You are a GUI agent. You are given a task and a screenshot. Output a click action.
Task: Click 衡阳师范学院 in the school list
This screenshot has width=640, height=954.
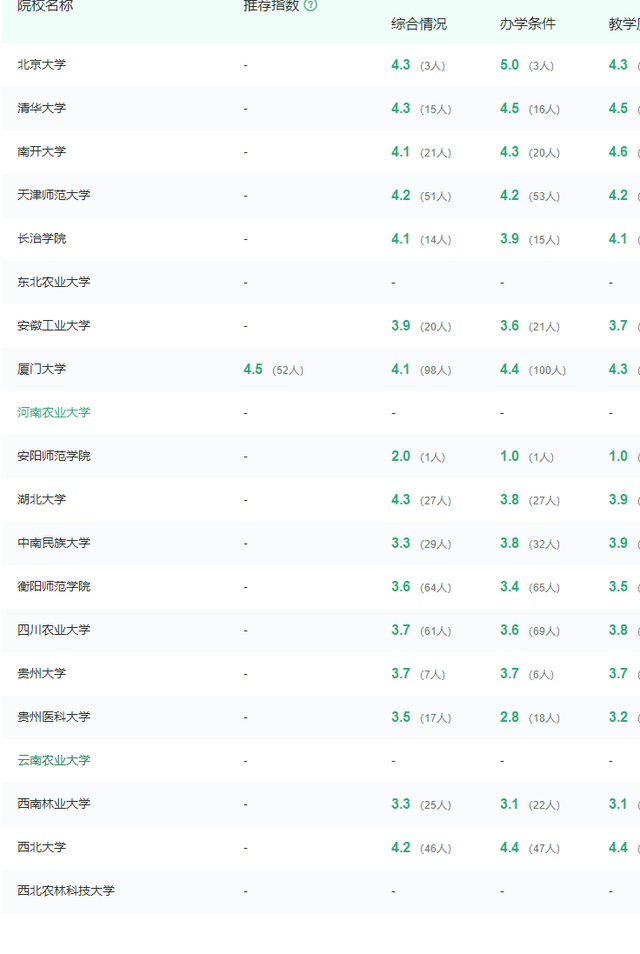(x=54, y=587)
